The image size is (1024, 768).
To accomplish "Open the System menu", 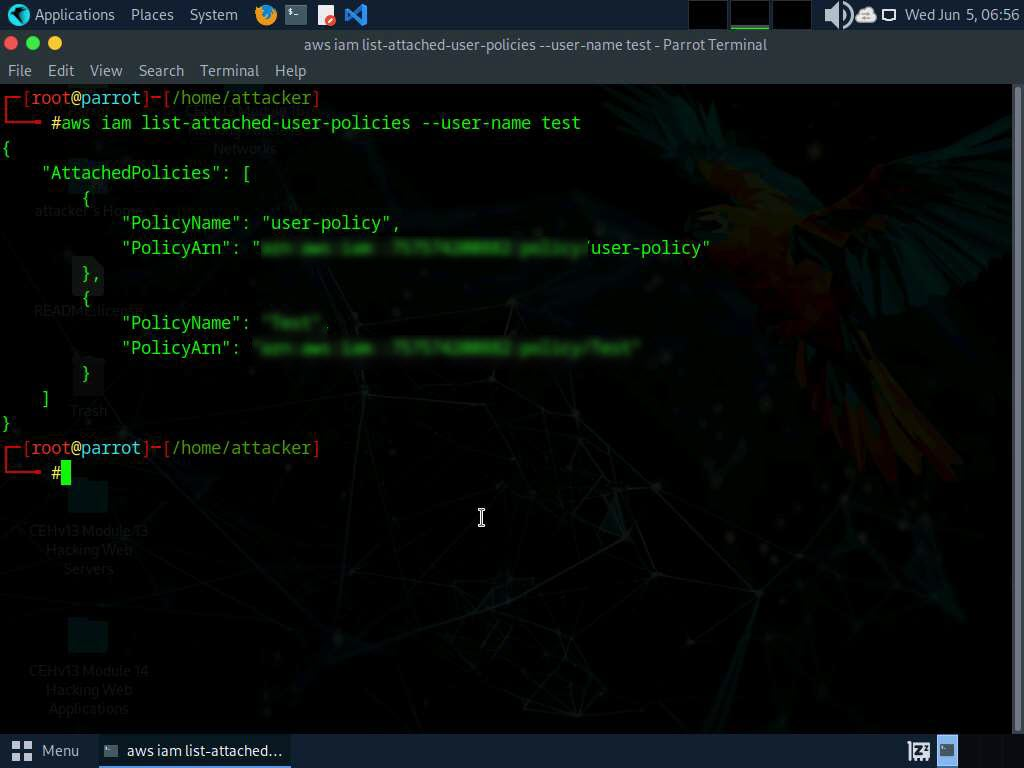I will pyautogui.click(x=213, y=15).
